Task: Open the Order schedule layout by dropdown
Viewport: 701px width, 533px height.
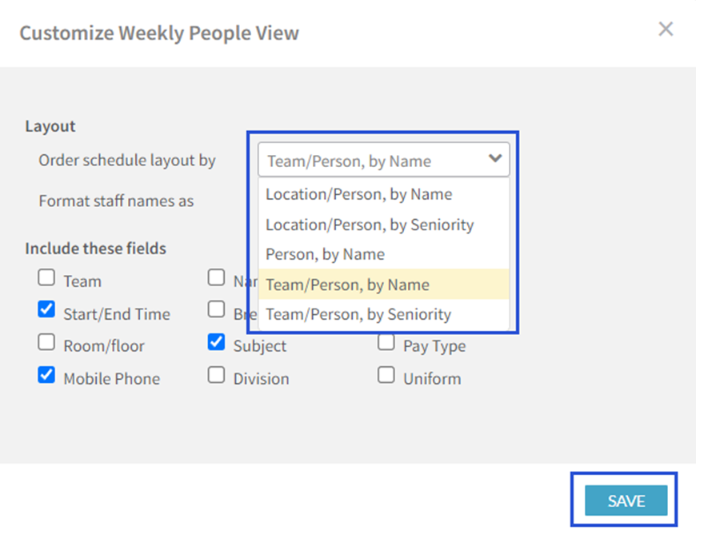Action: (x=384, y=160)
